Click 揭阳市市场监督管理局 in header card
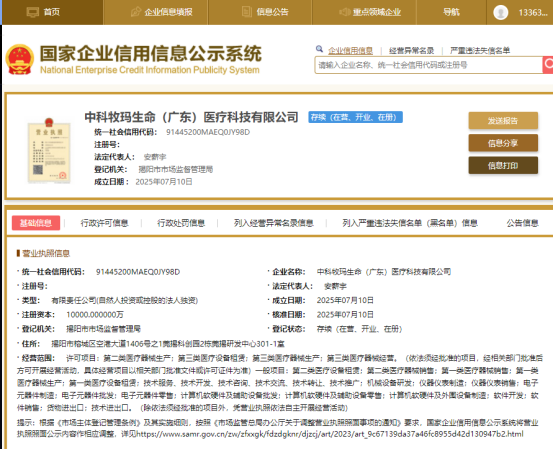Image resolution: width=558 pixels, height=455 pixels. [176, 169]
